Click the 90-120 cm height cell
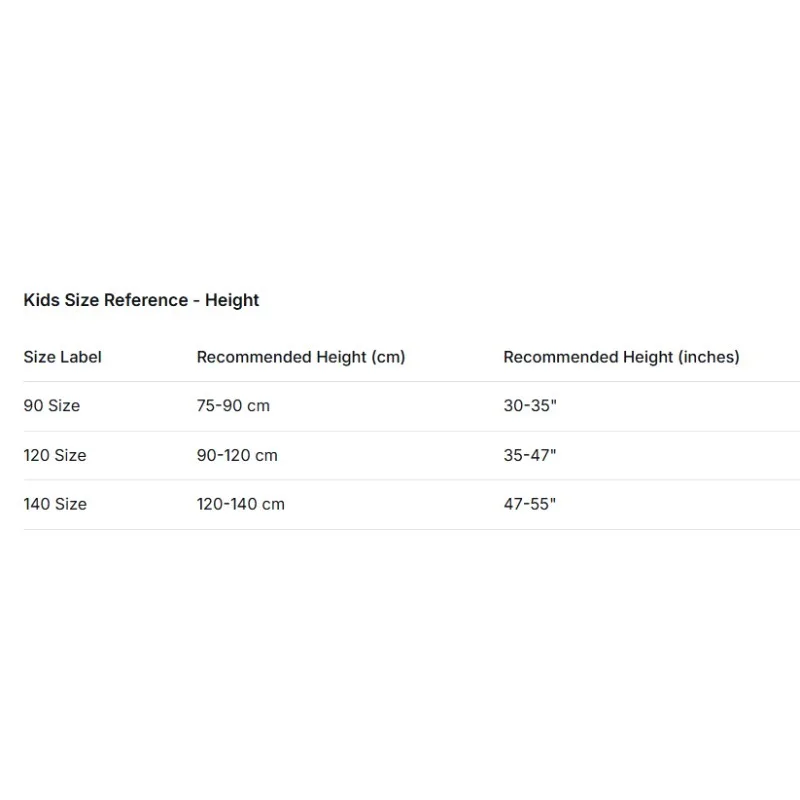Viewport: 800px width, 800px height. 237,455
